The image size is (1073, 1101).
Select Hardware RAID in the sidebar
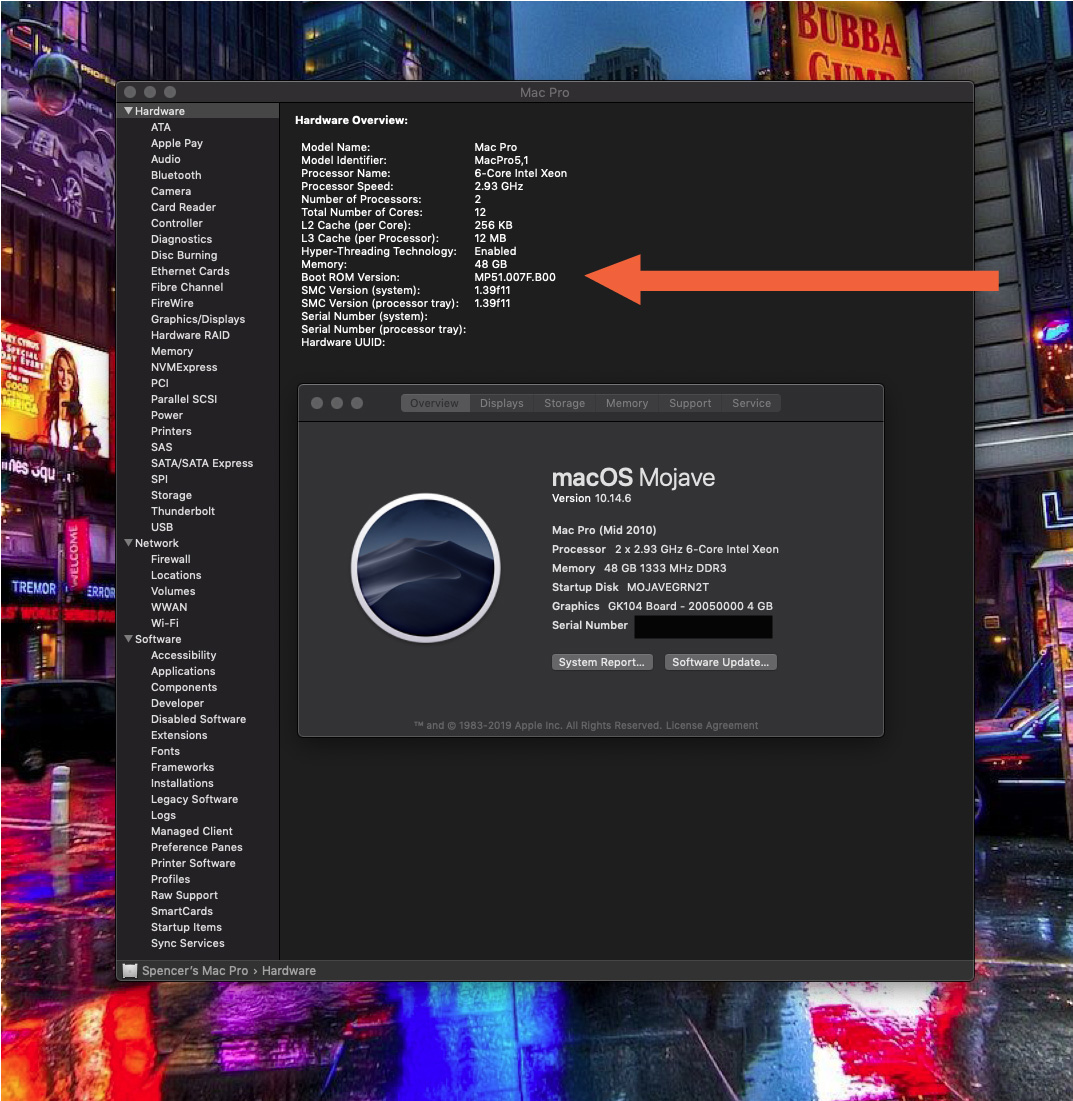click(x=190, y=336)
